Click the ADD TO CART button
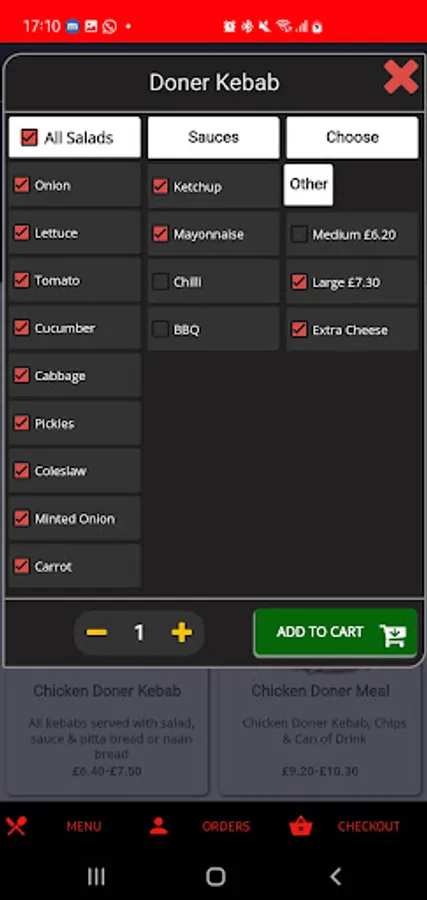The image size is (427, 900). [x=335, y=633]
